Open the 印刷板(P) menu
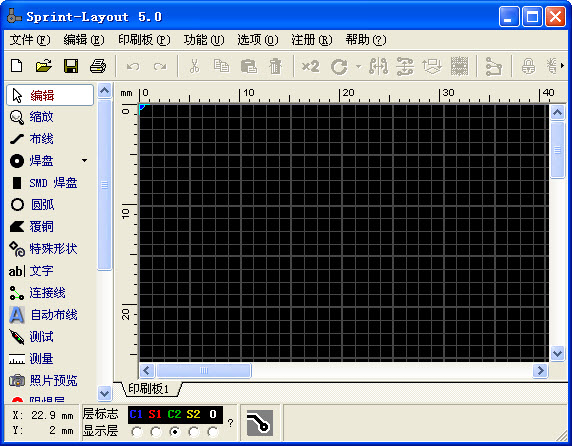Viewport: 572px width, 446px height. [144, 40]
